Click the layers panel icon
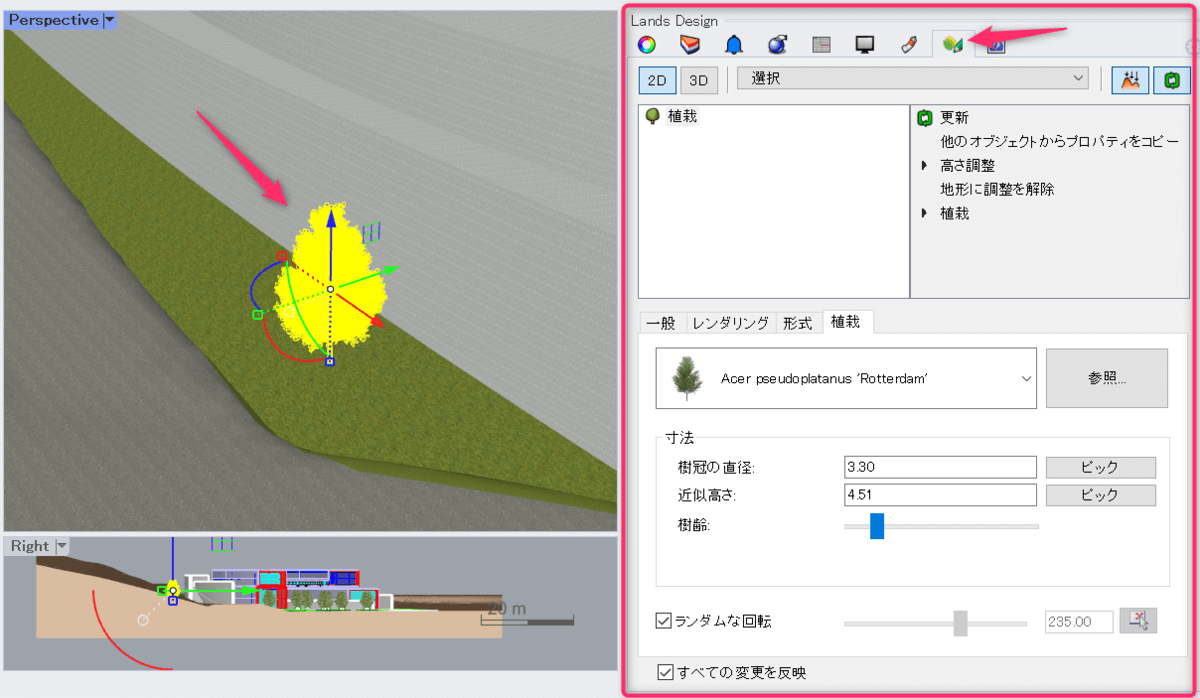Screen dimensions: 1200x698 coord(690,45)
